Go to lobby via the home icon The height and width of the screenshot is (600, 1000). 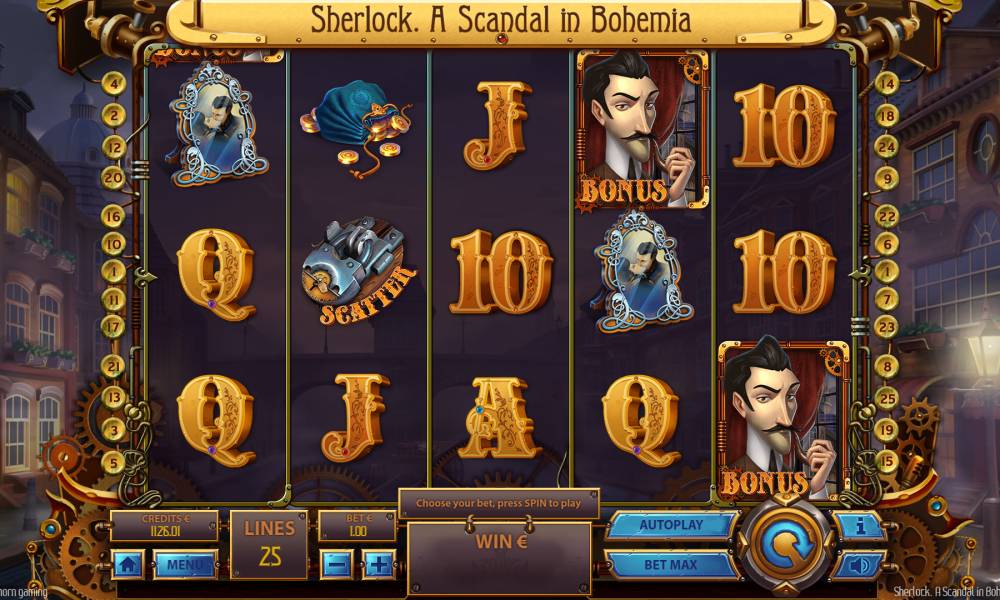pos(128,564)
